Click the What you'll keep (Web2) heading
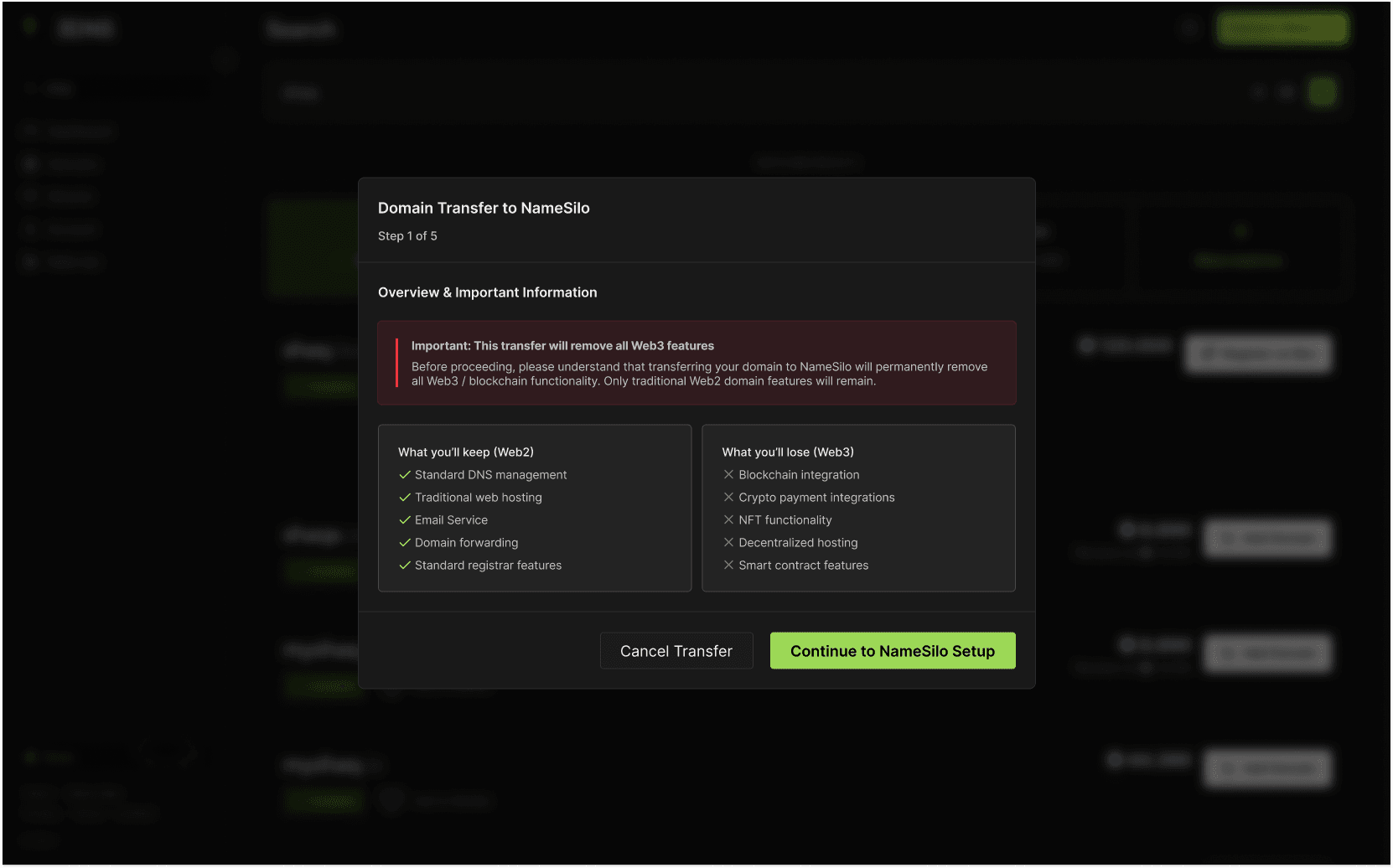Image resolution: width=1393 pixels, height=868 pixels. pyautogui.click(x=465, y=452)
